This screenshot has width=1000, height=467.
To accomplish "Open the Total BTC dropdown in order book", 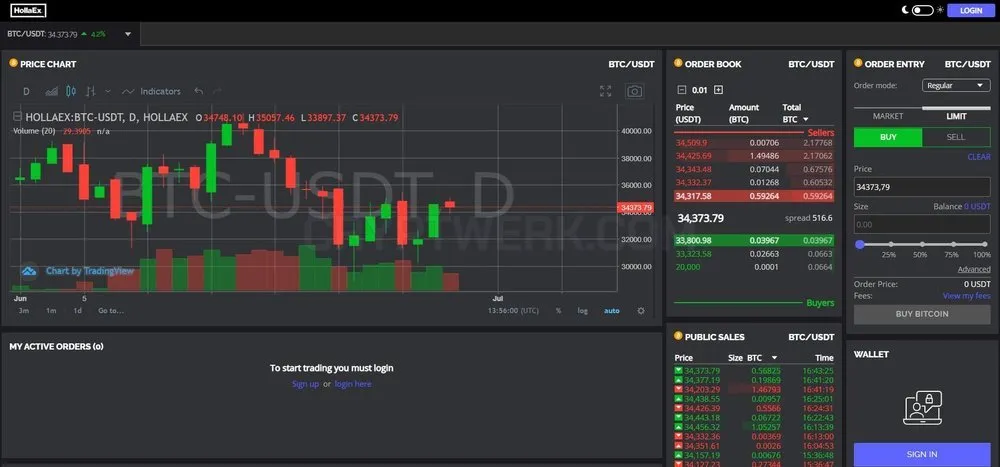I will tap(806, 119).
